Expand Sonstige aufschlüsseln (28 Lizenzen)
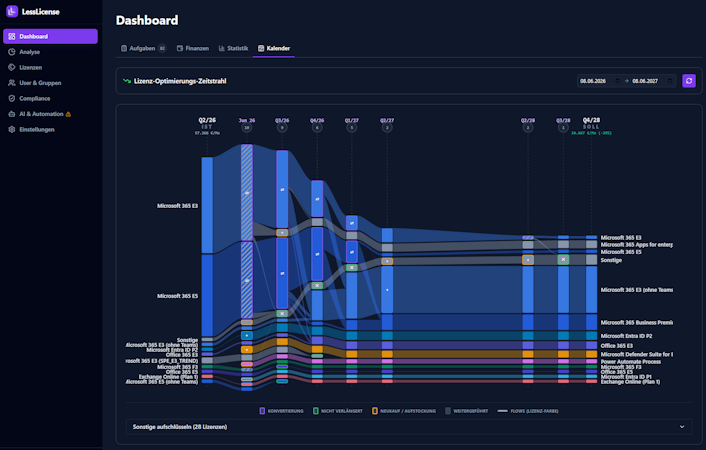This screenshot has height=450, width=706. pyautogui.click(x=409, y=427)
